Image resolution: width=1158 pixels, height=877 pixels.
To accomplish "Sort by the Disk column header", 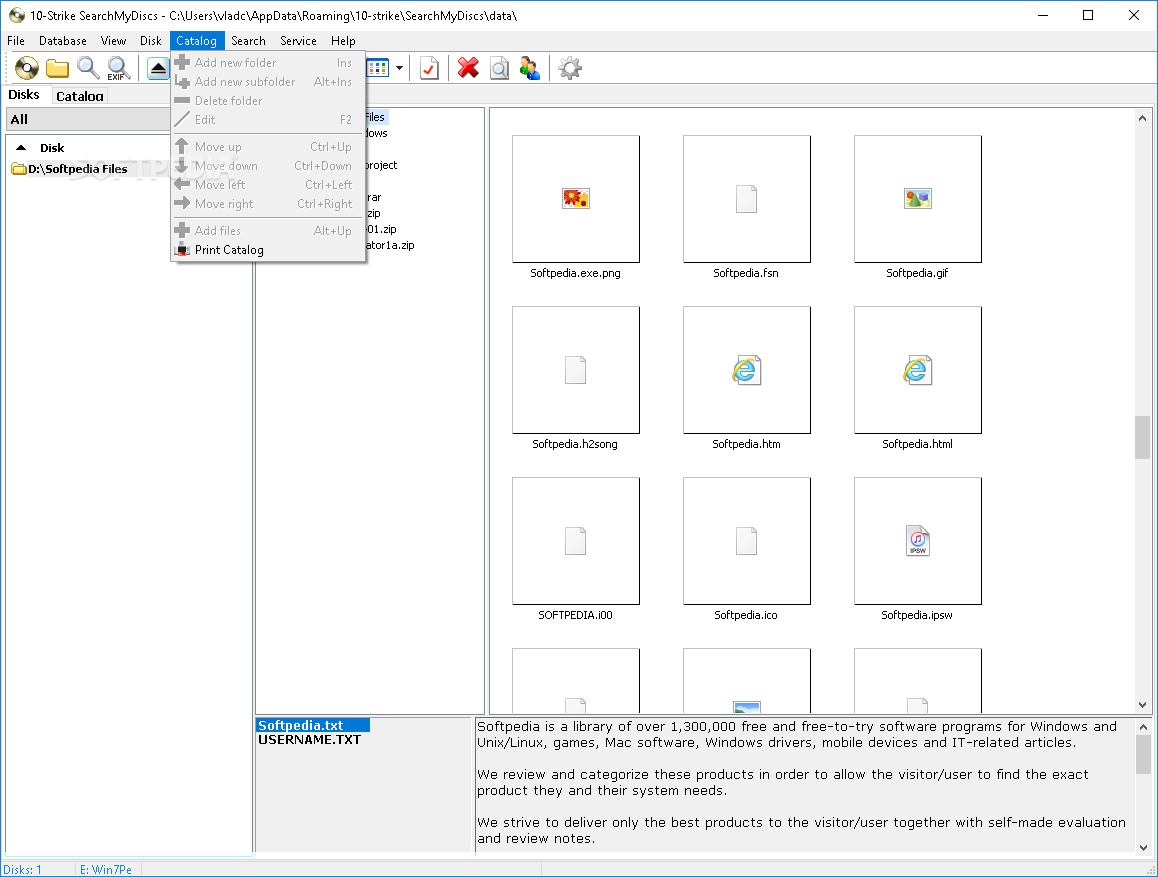I will pos(52,148).
